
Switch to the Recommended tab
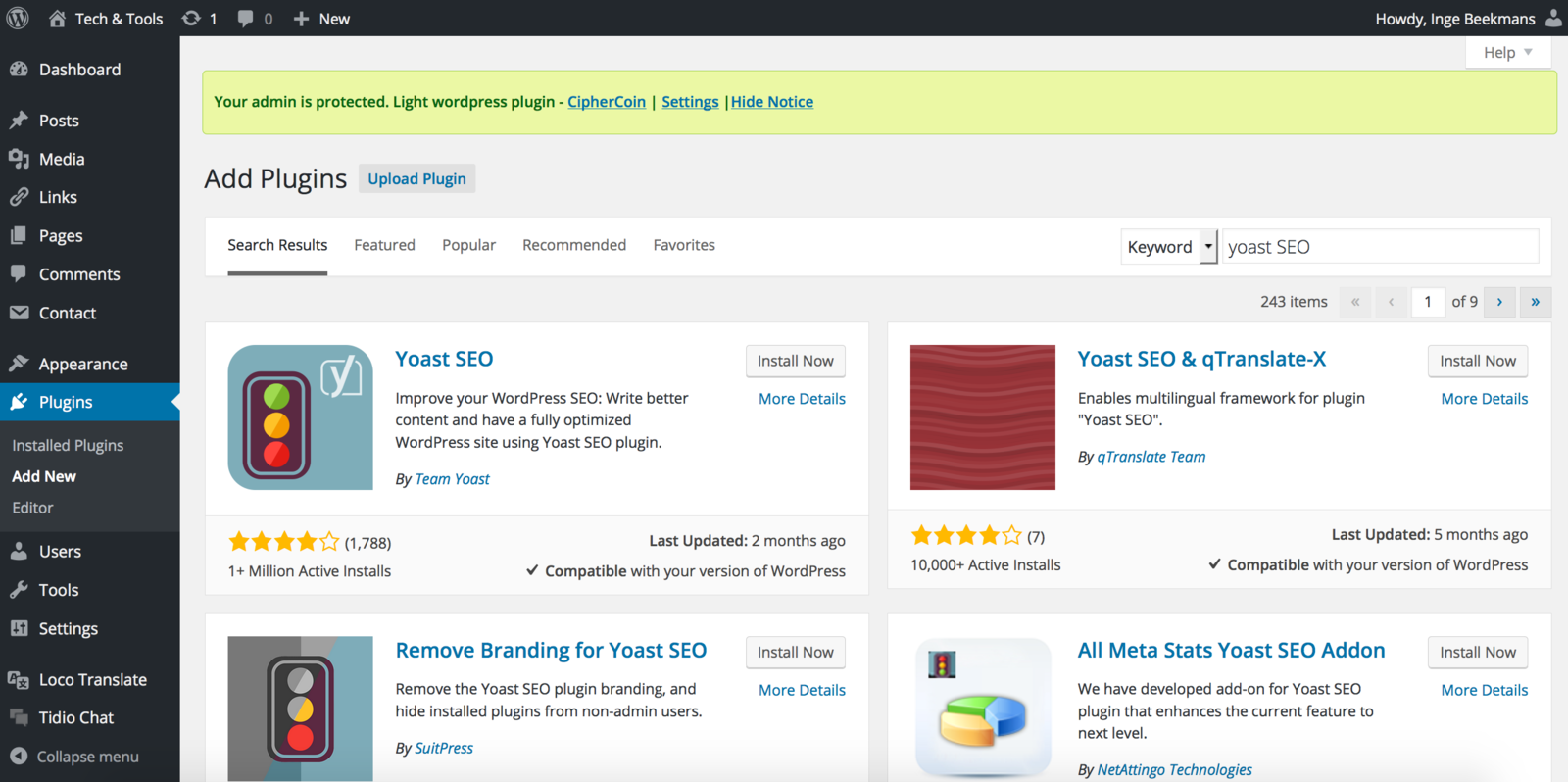pyautogui.click(x=574, y=245)
